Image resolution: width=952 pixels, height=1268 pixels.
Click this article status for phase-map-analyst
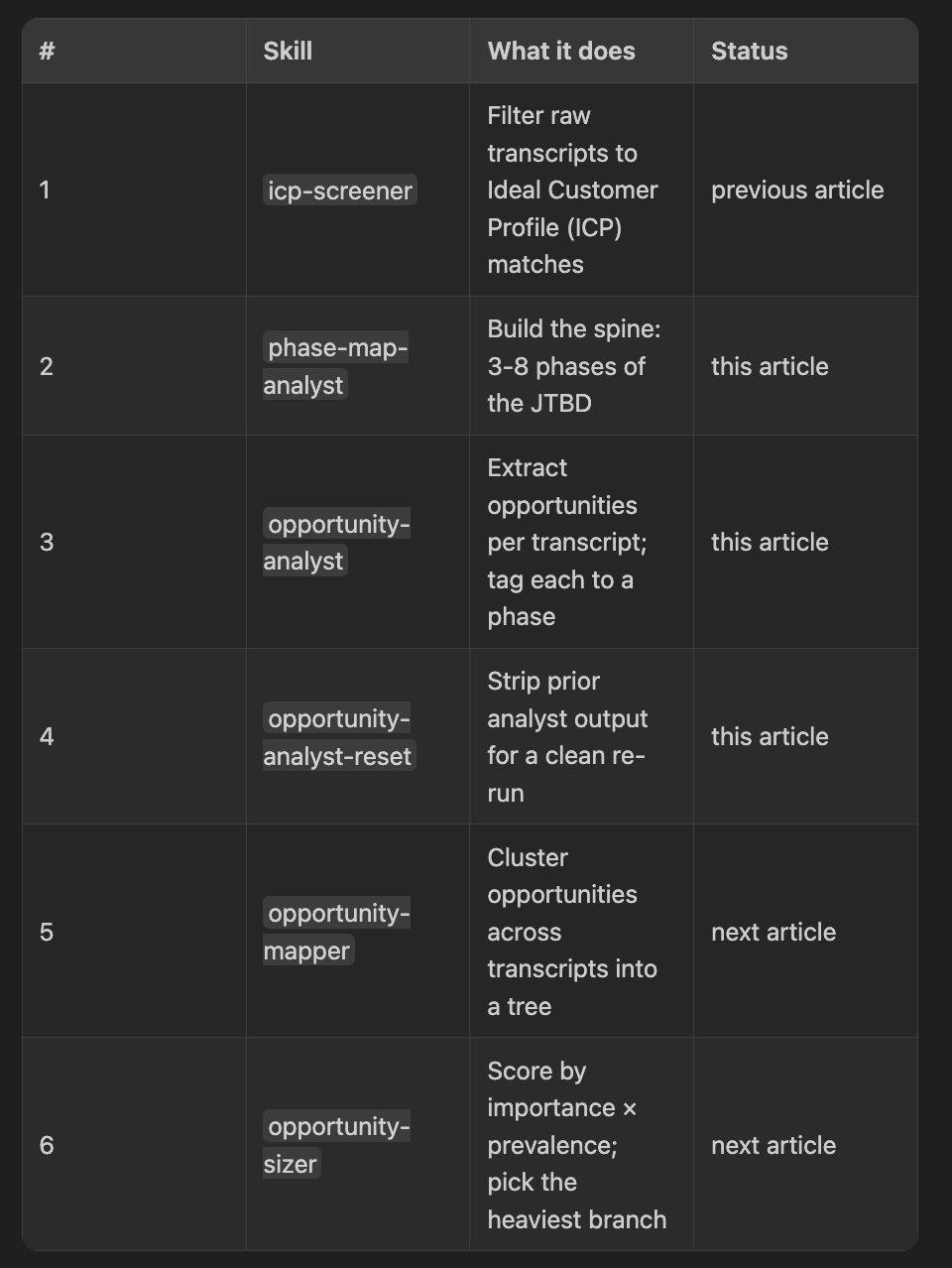(770, 366)
